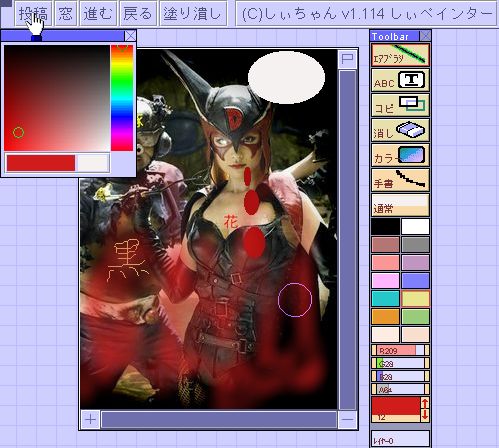Pick the green palette swatch

[415, 316]
